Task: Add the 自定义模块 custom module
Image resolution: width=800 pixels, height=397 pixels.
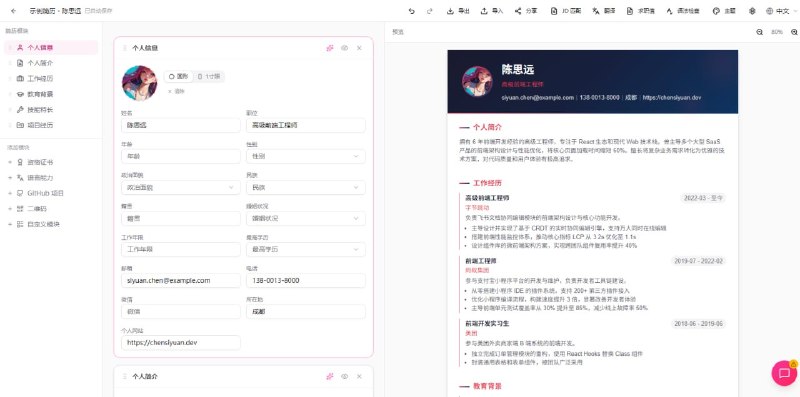Action: pyautogui.click(x=51, y=224)
